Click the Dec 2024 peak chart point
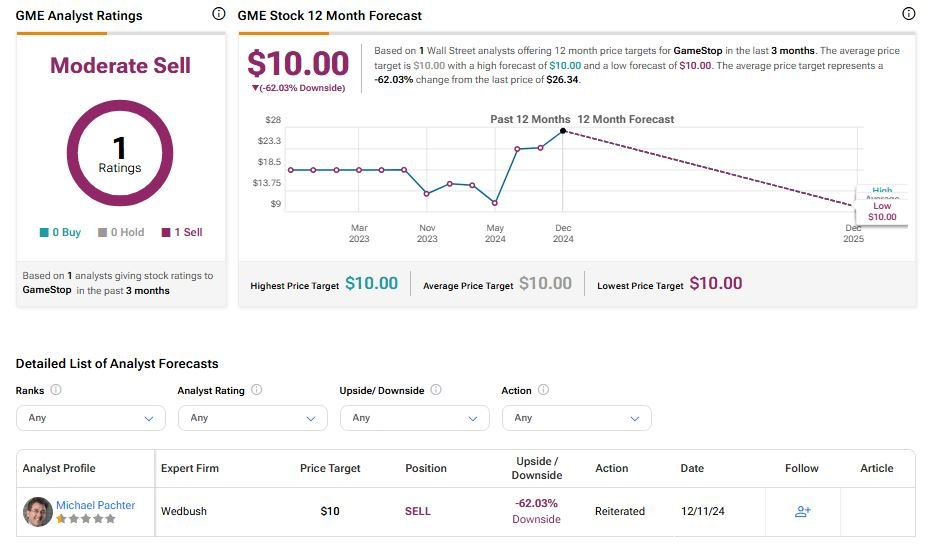The width and height of the screenshot is (933, 549). coord(563,131)
